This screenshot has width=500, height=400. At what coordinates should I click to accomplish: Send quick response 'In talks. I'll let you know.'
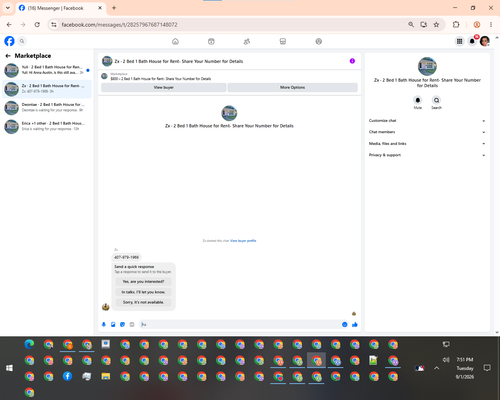(x=143, y=292)
